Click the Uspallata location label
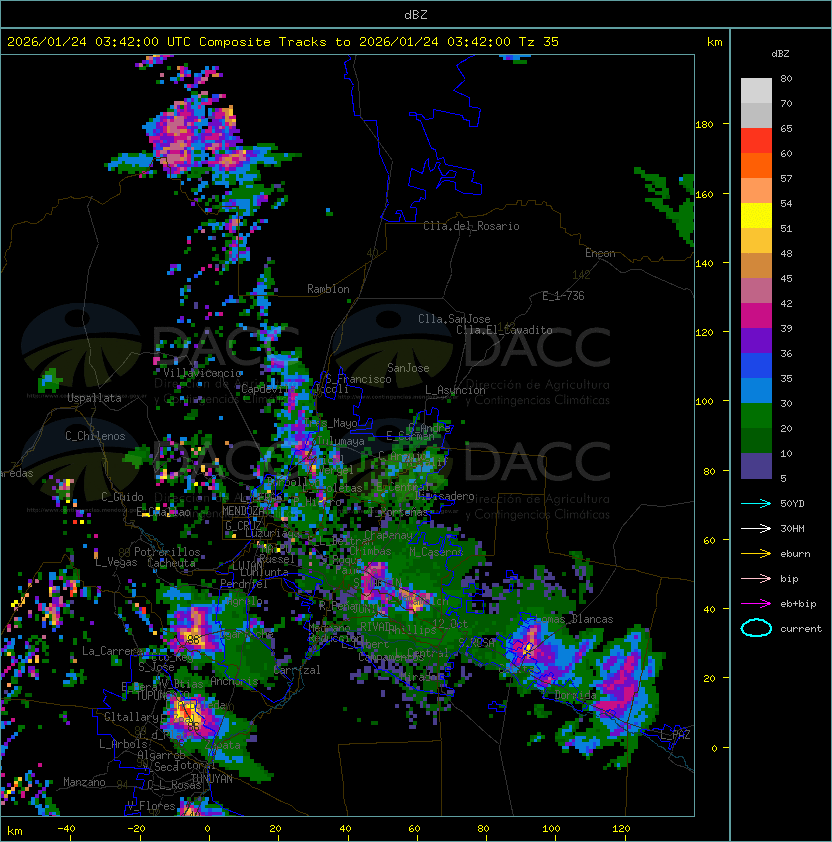Image resolution: width=832 pixels, height=842 pixels. tap(94, 398)
